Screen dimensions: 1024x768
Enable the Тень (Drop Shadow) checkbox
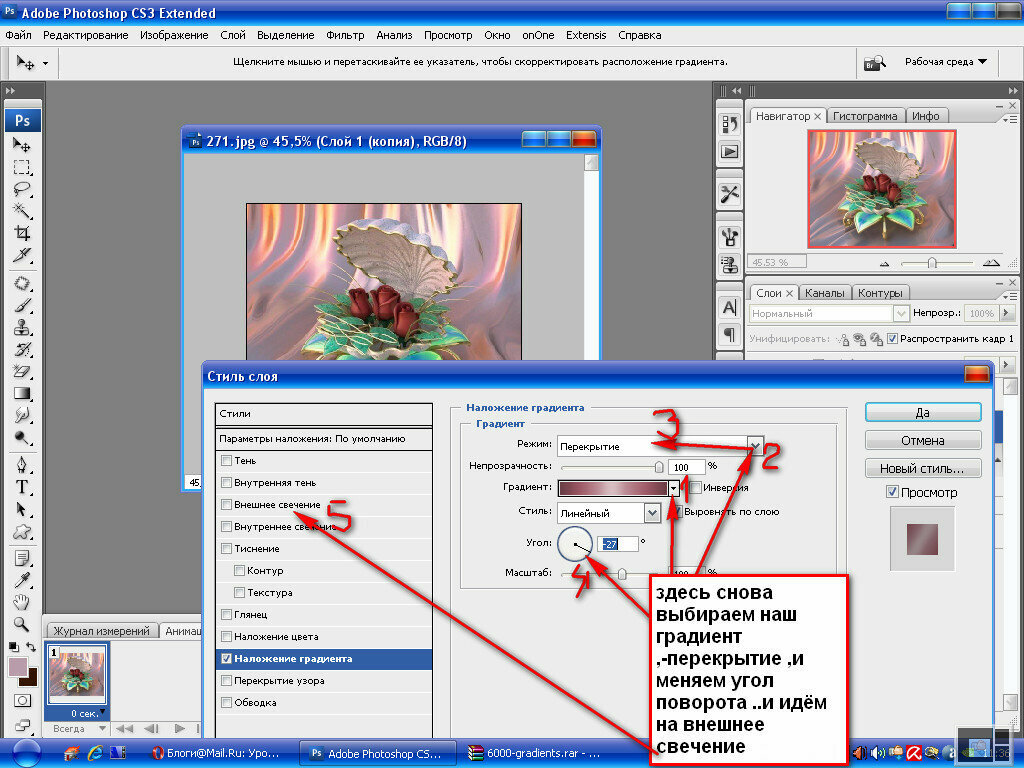pyautogui.click(x=227, y=460)
